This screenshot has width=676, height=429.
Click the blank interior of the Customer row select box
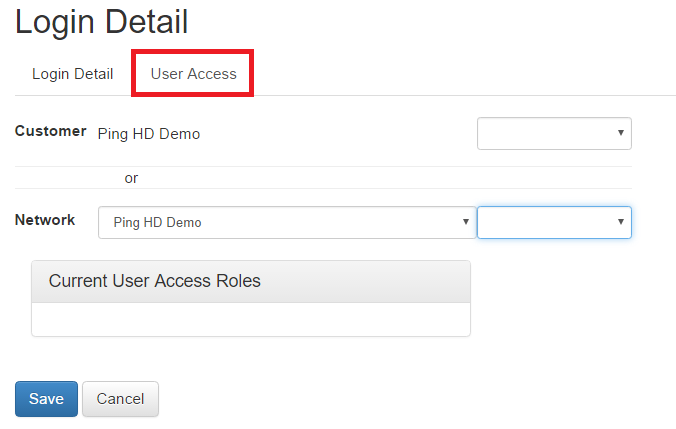pyautogui.click(x=540, y=133)
